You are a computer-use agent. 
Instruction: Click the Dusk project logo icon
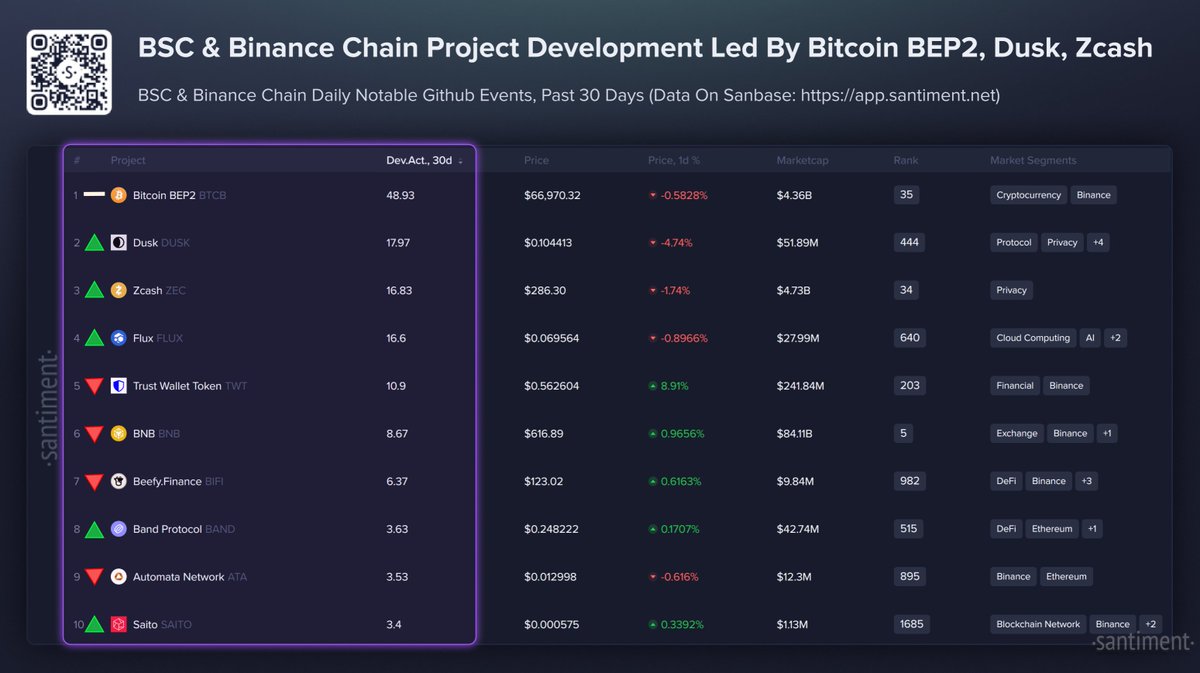pyautogui.click(x=118, y=243)
